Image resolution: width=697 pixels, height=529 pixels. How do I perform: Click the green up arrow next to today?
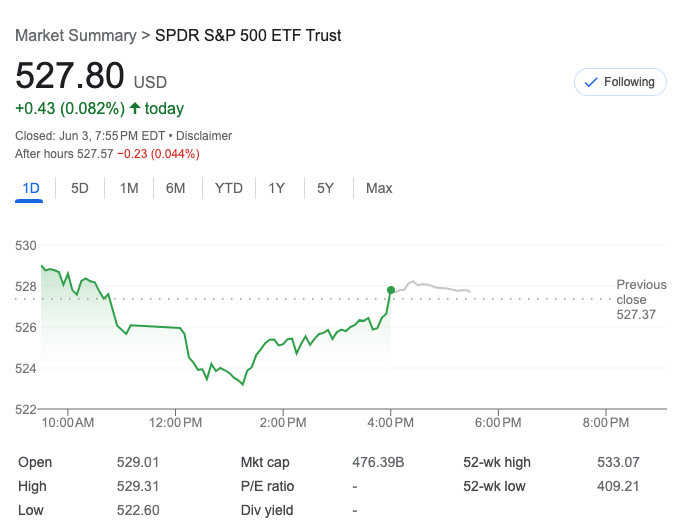(135, 108)
